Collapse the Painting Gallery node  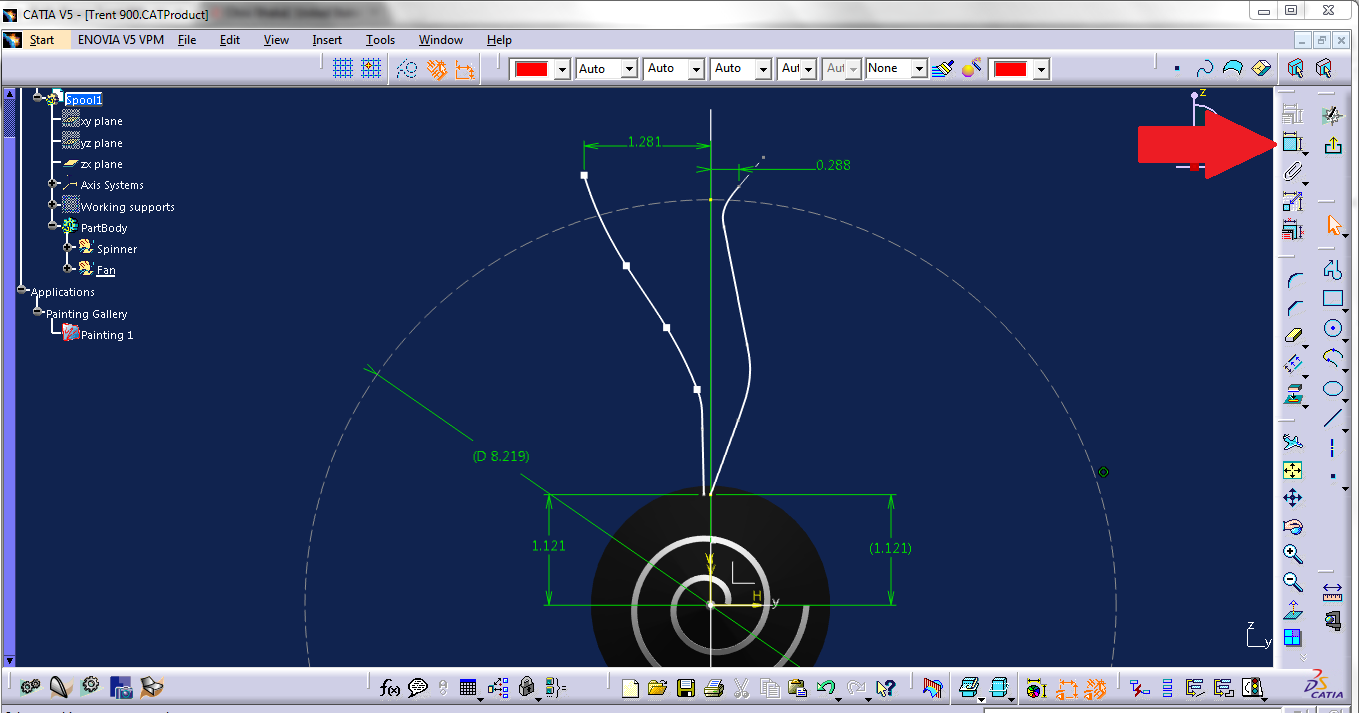pyautogui.click(x=38, y=313)
